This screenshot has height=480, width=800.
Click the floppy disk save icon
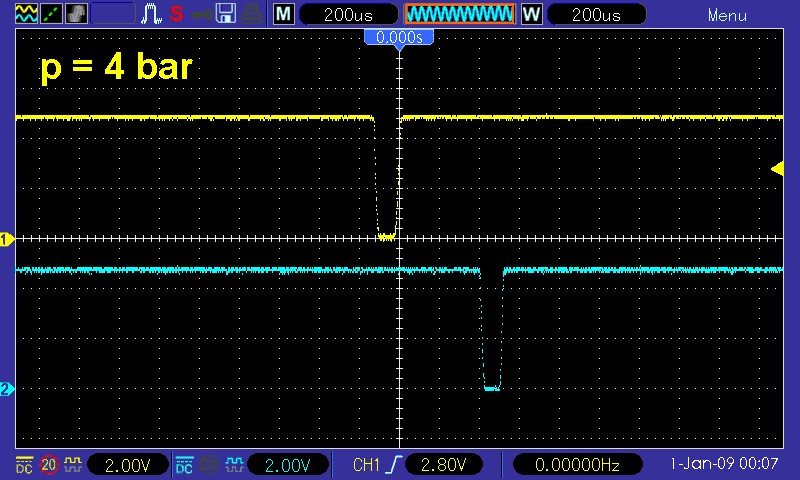click(x=226, y=14)
